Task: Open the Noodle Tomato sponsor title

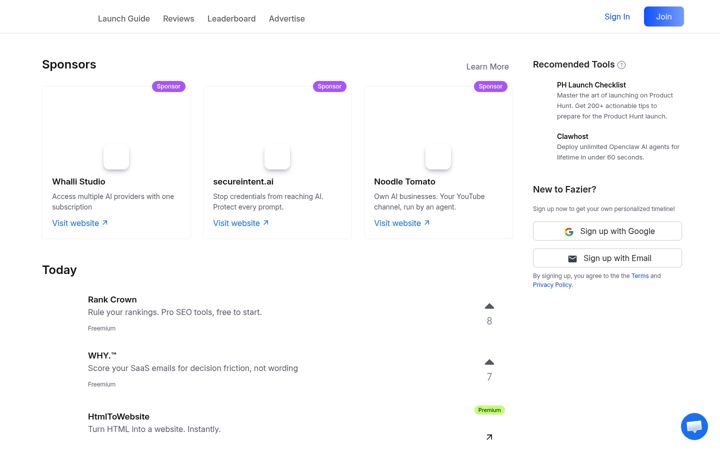Action: point(405,182)
